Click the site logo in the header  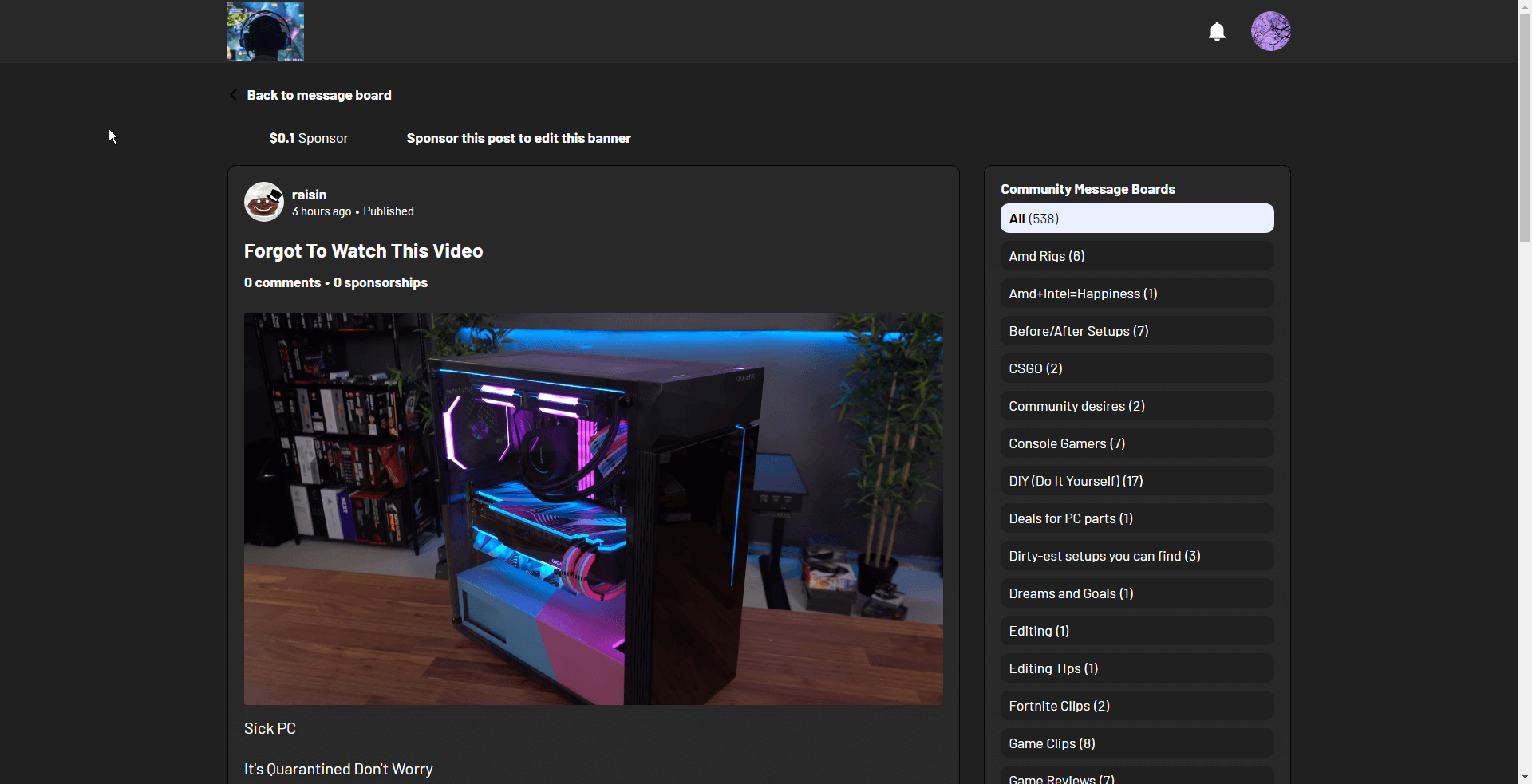tap(264, 31)
